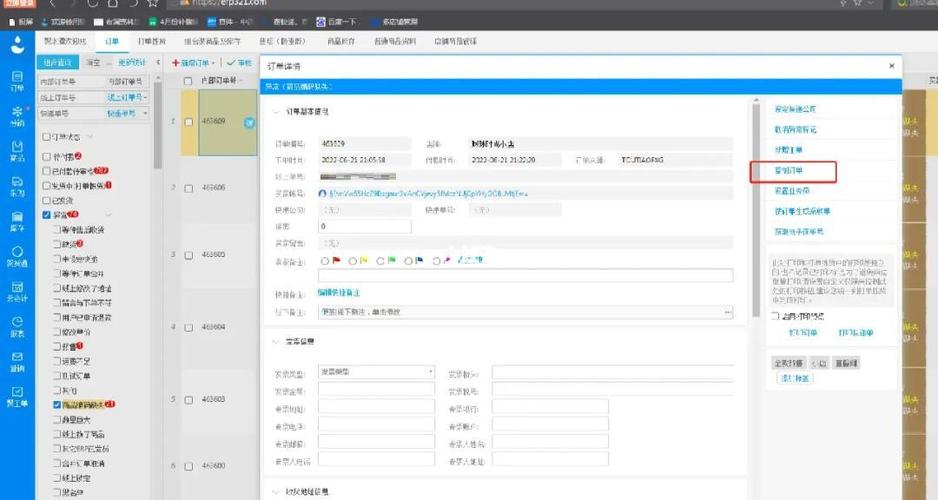Open the 商品库存 tab
The width and height of the screenshot is (938, 500).
[x=341, y=41]
